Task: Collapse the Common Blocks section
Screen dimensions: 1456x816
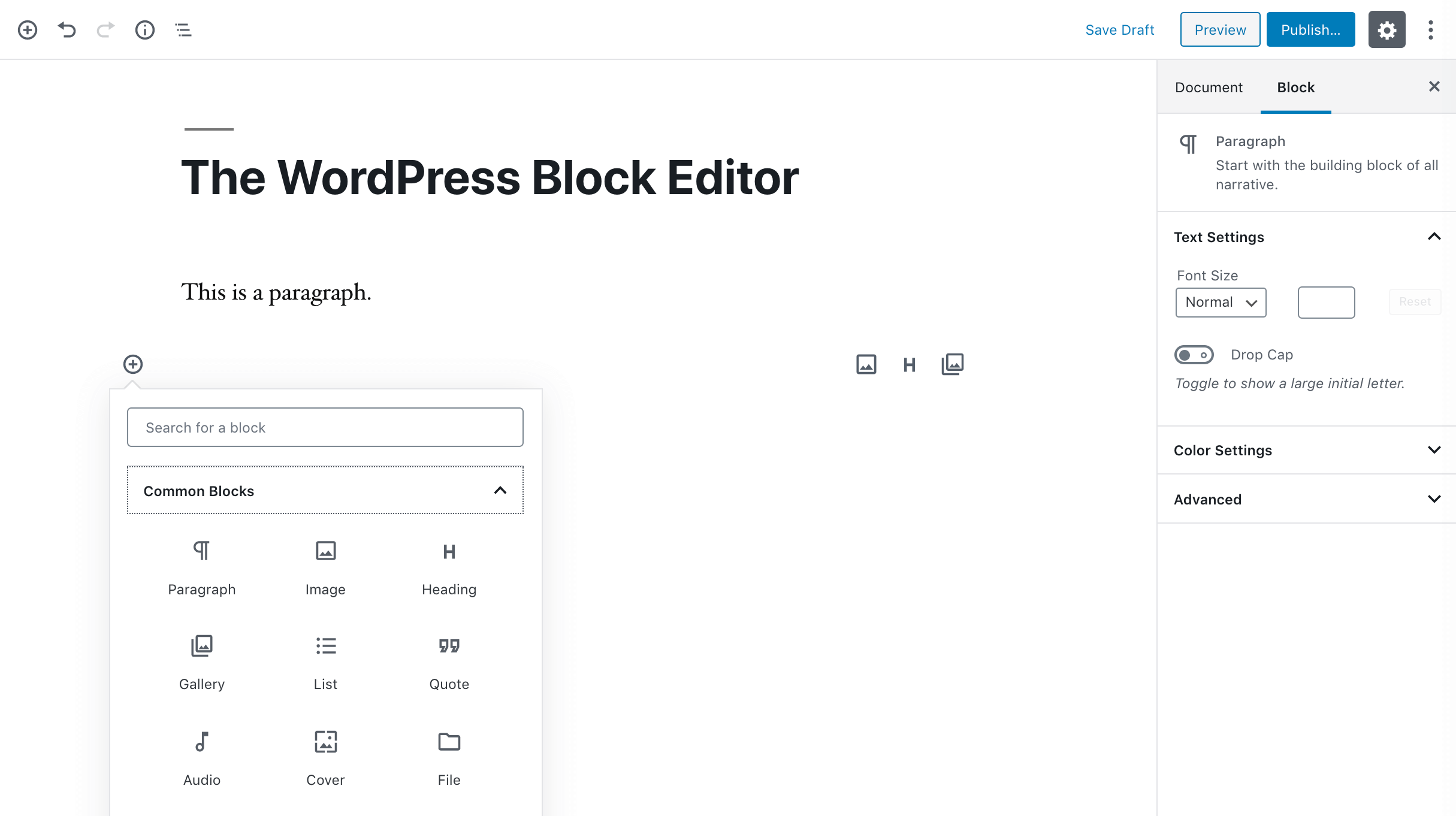Action: (500, 490)
